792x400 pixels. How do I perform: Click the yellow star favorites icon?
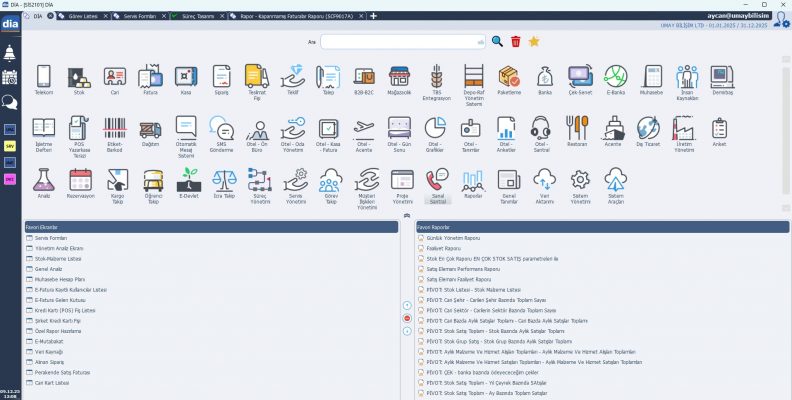[534, 41]
